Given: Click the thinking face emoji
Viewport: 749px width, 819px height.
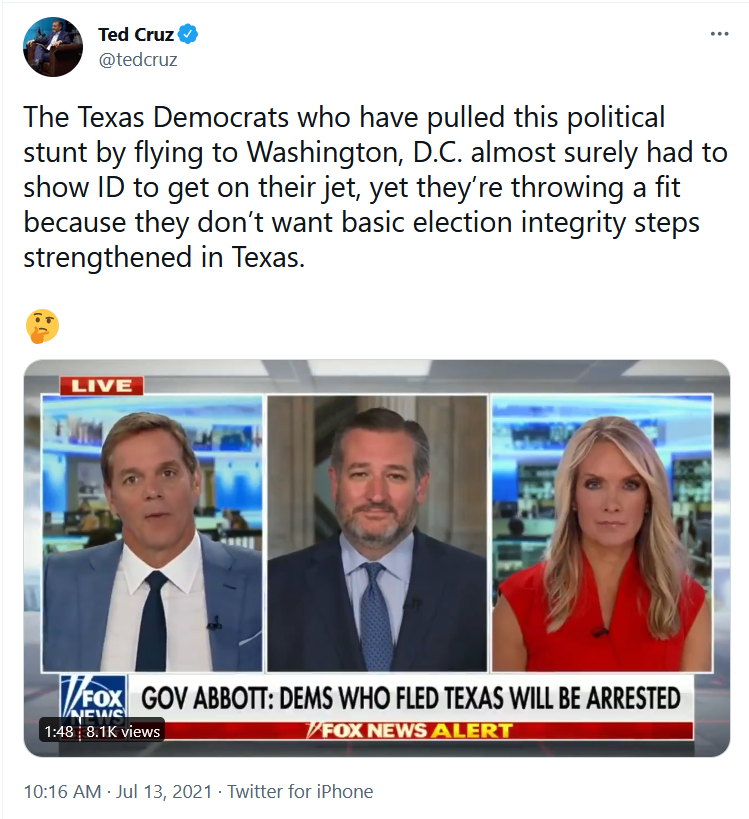Looking at the screenshot, I should tap(42, 326).
